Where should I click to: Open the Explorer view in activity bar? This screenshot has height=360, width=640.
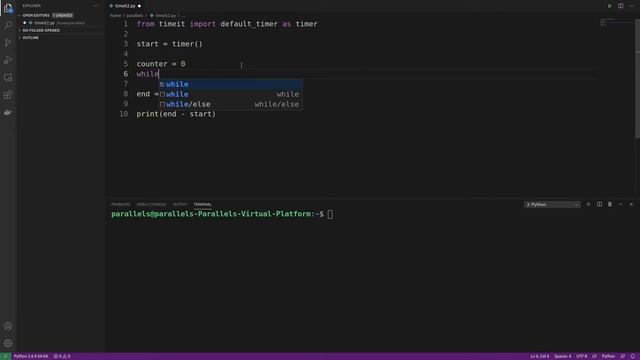click(x=8, y=8)
